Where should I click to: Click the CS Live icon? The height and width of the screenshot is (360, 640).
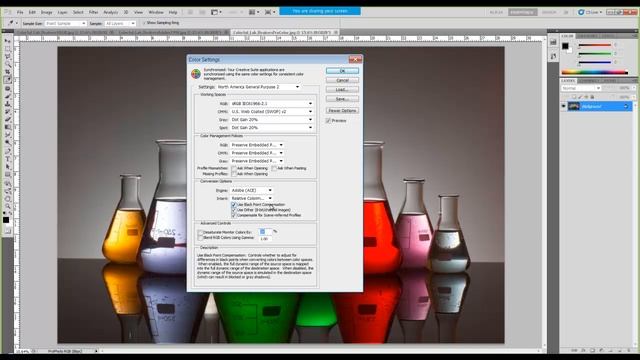point(581,12)
